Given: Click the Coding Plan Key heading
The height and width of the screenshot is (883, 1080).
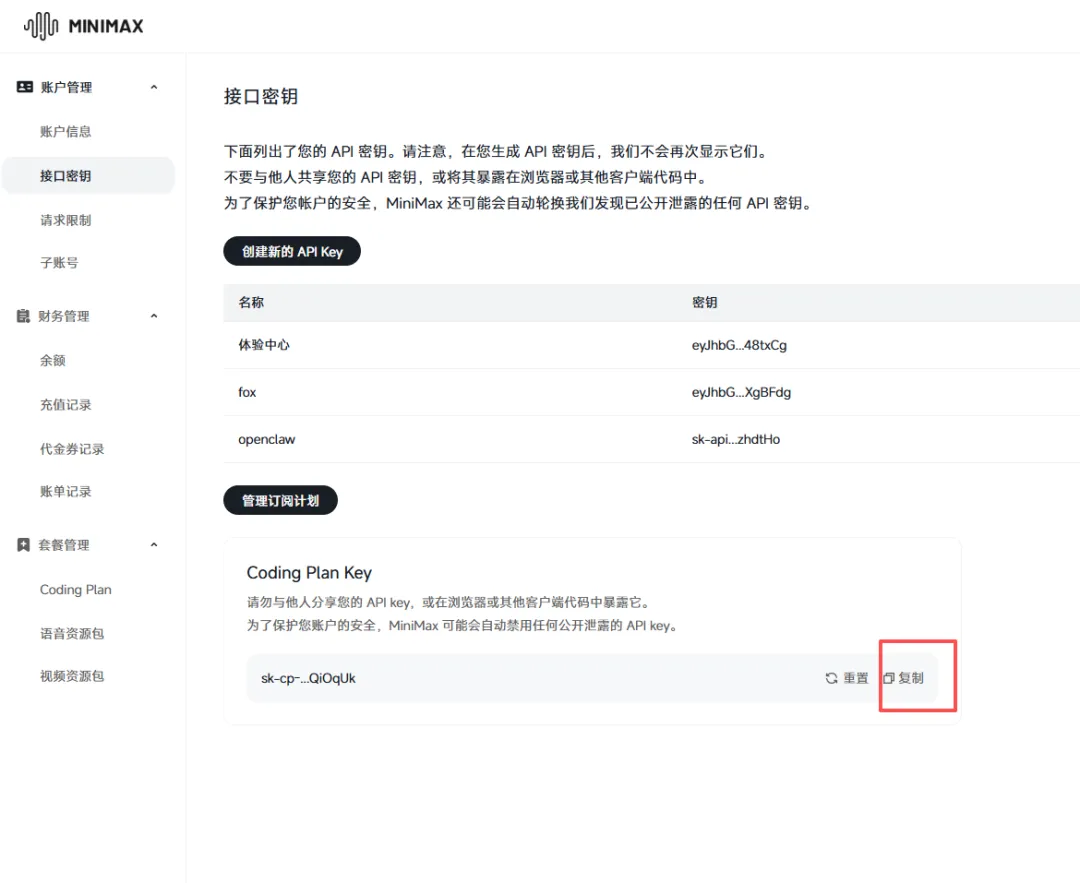Looking at the screenshot, I should [309, 573].
